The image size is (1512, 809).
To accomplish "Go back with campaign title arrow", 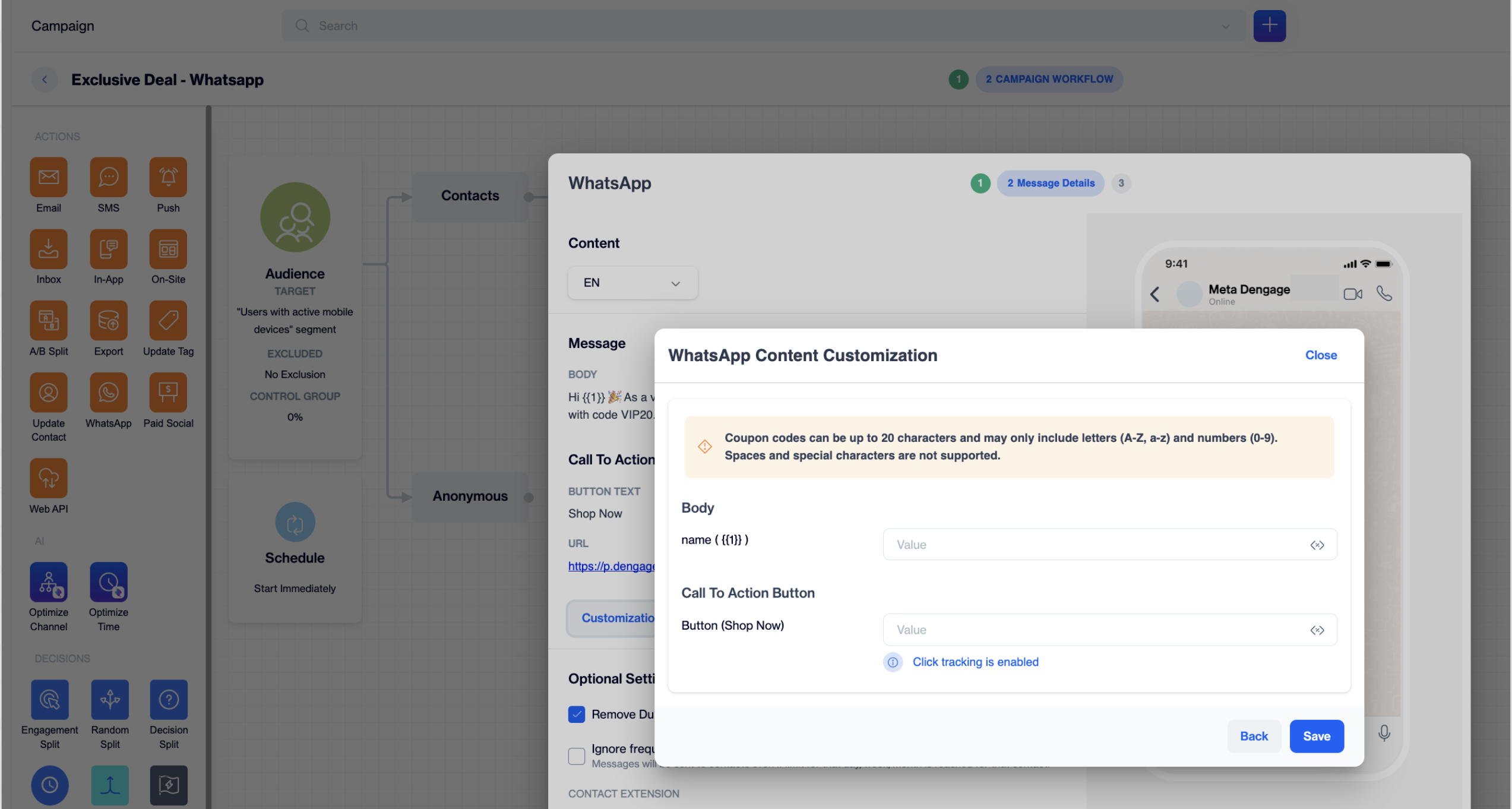I will click(x=45, y=80).
